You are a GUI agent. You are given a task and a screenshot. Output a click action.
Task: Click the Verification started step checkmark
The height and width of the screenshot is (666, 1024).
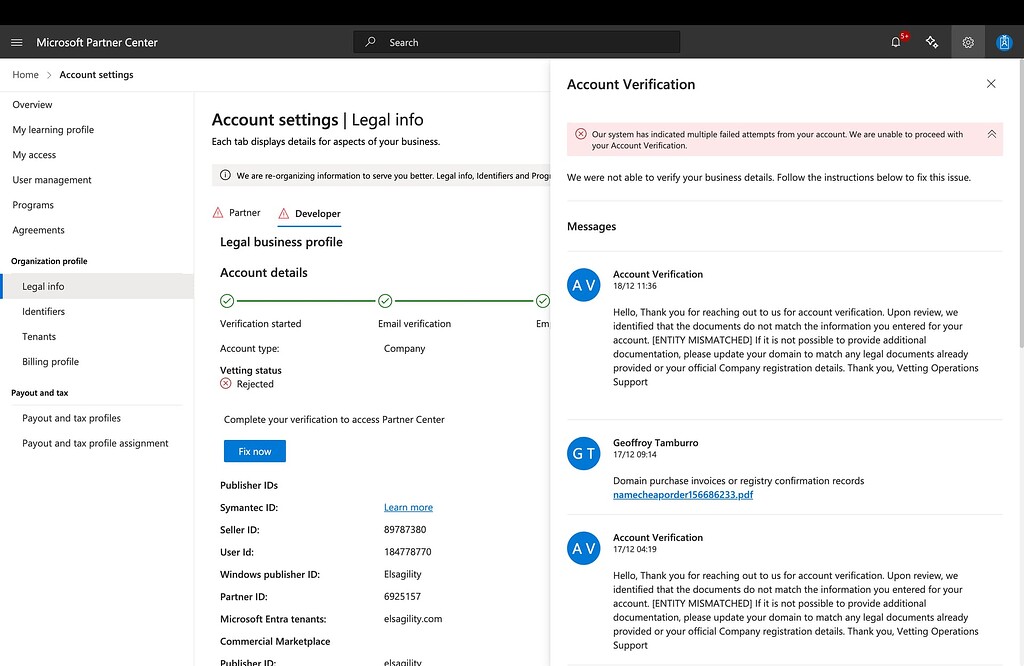[x=227, y=301]
